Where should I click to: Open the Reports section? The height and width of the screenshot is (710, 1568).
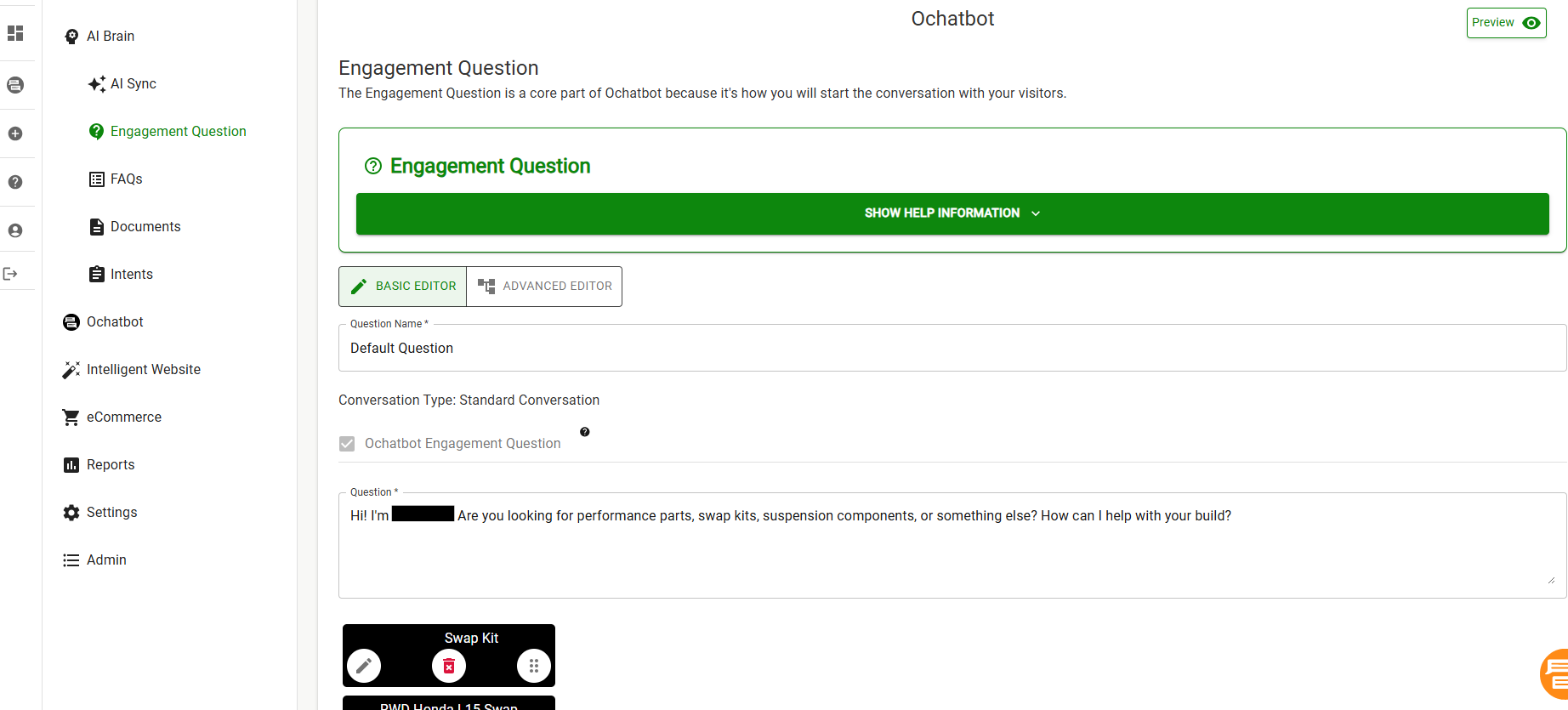(111, 465)
